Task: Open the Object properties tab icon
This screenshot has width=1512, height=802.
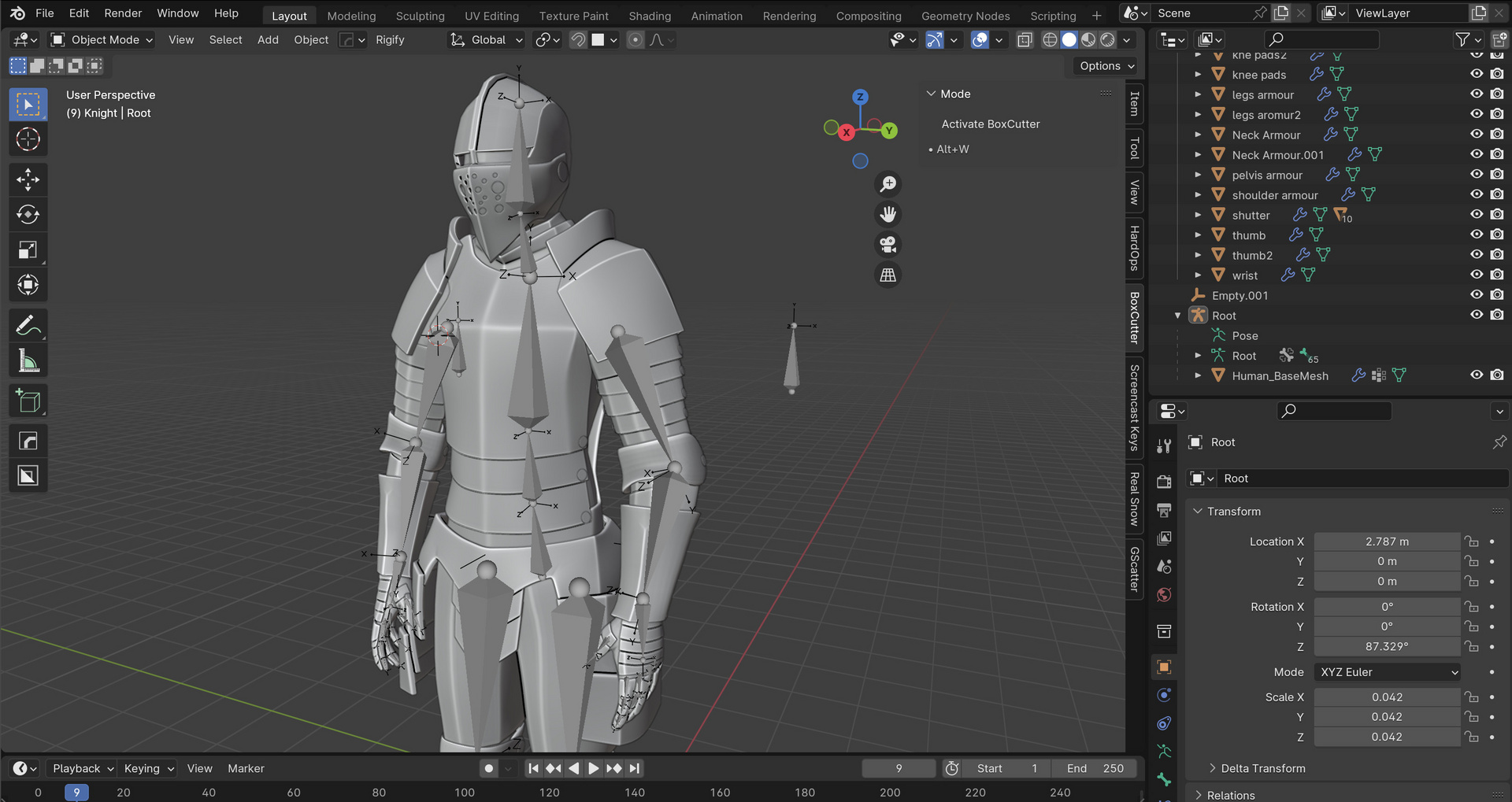Action: coord(1164,667)
